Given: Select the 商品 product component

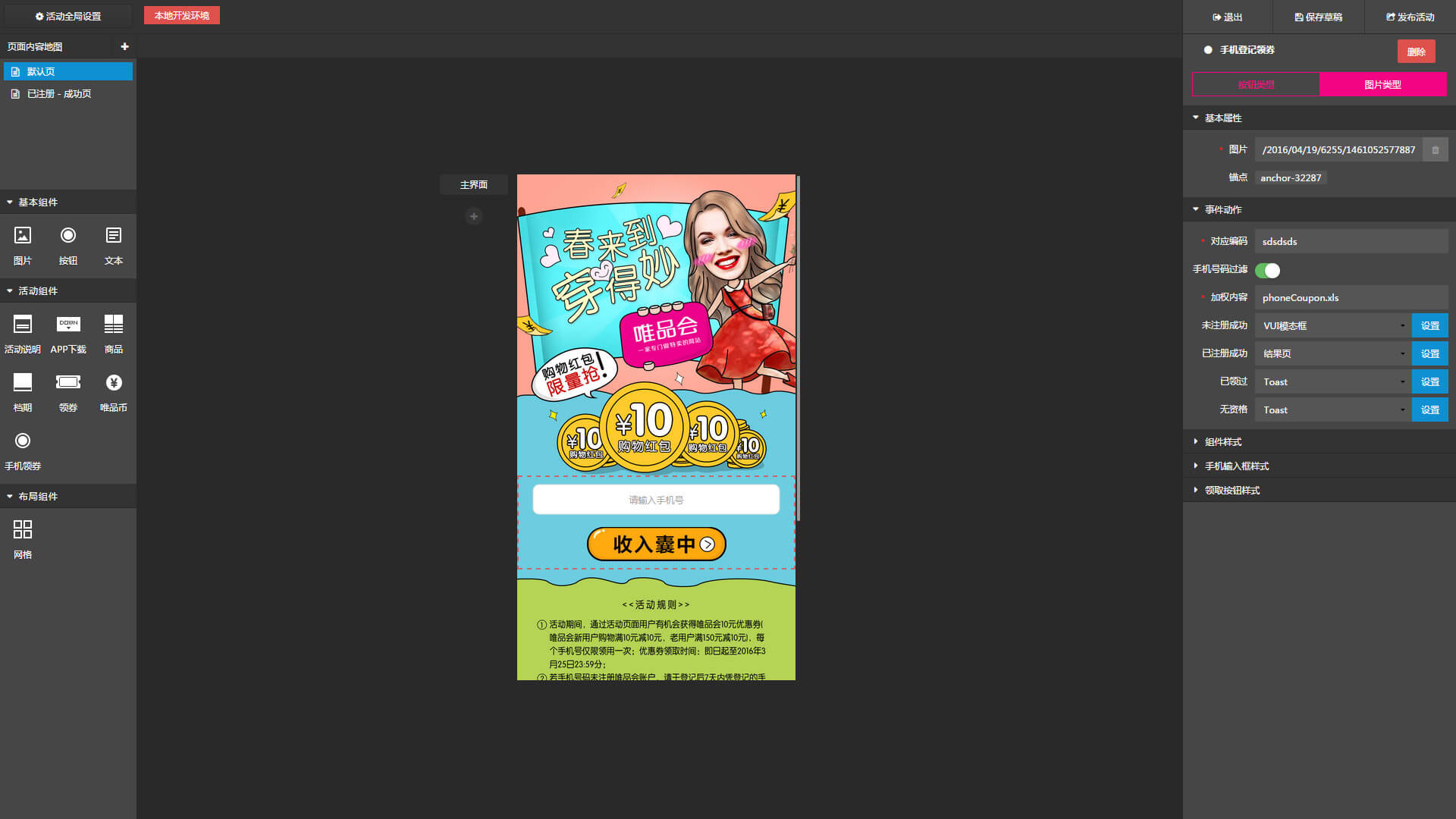Looking at the screenshot, I should point(114,334).
